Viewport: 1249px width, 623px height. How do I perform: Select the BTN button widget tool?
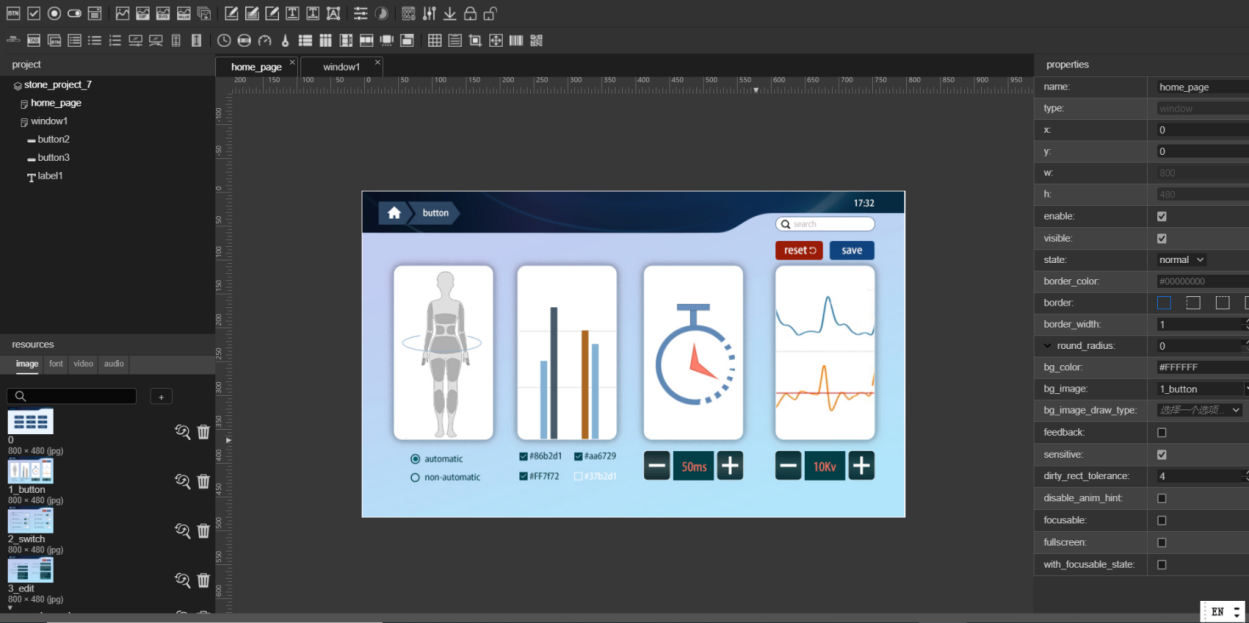(x=13, y=14)
